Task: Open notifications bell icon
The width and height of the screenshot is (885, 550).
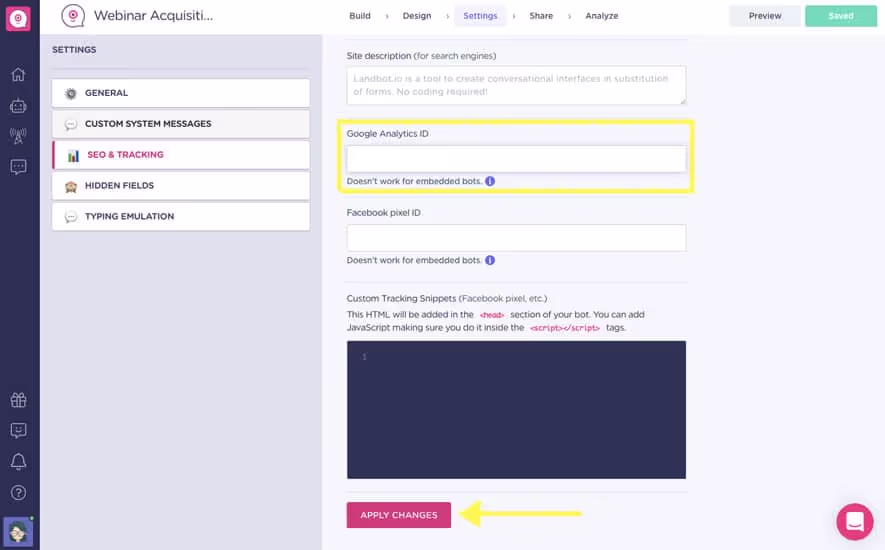Action: (18, 462)
